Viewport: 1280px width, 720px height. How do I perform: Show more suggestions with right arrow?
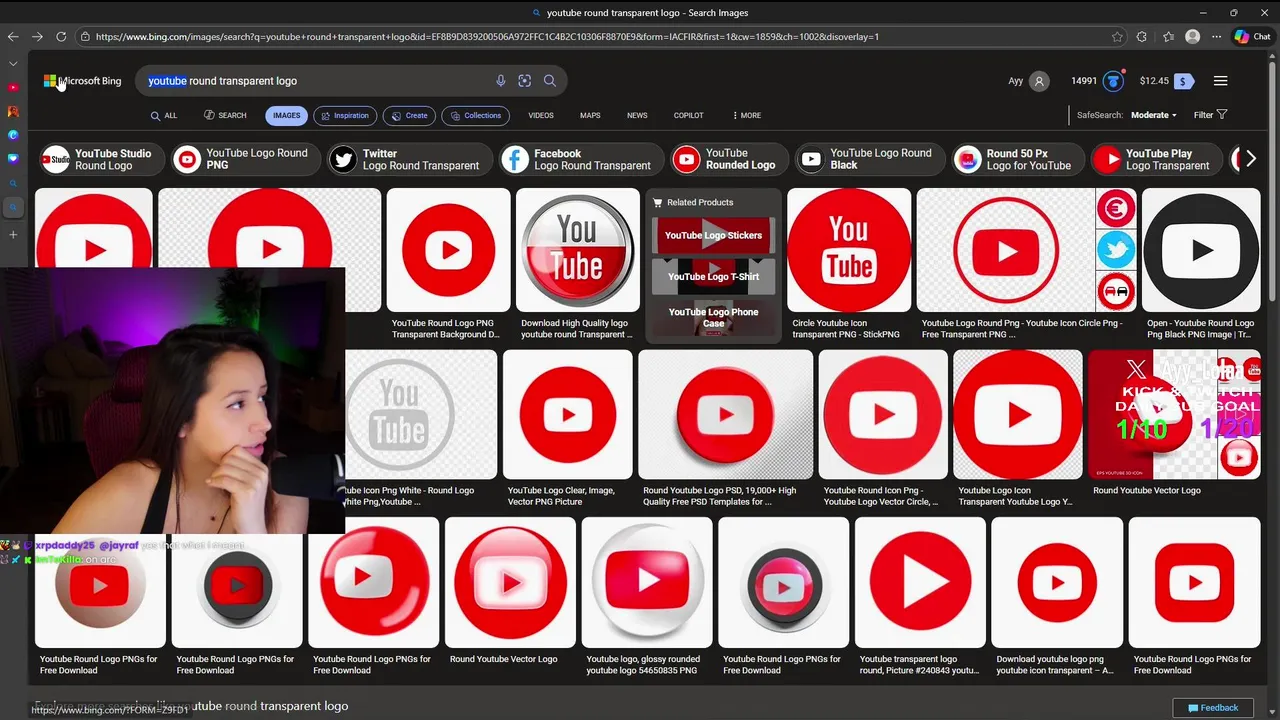(1250, 159)
